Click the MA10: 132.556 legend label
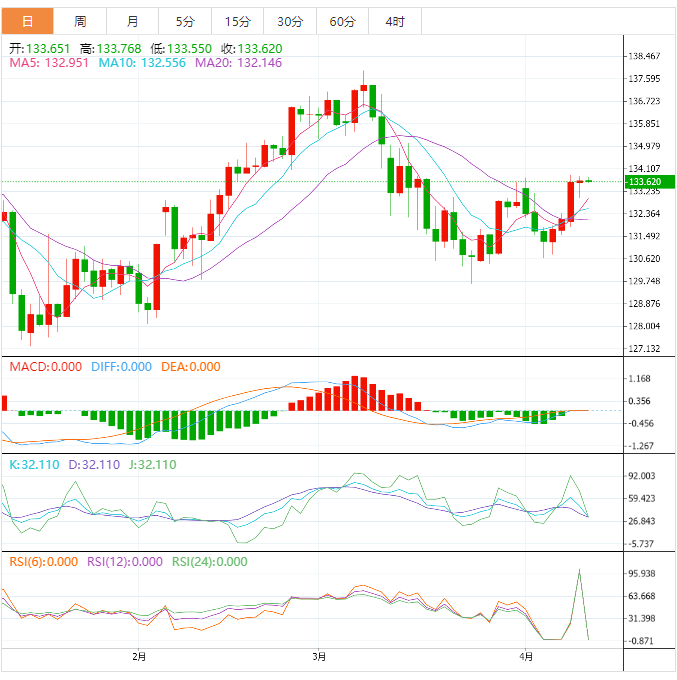677x680 pixels. (142, 63)
